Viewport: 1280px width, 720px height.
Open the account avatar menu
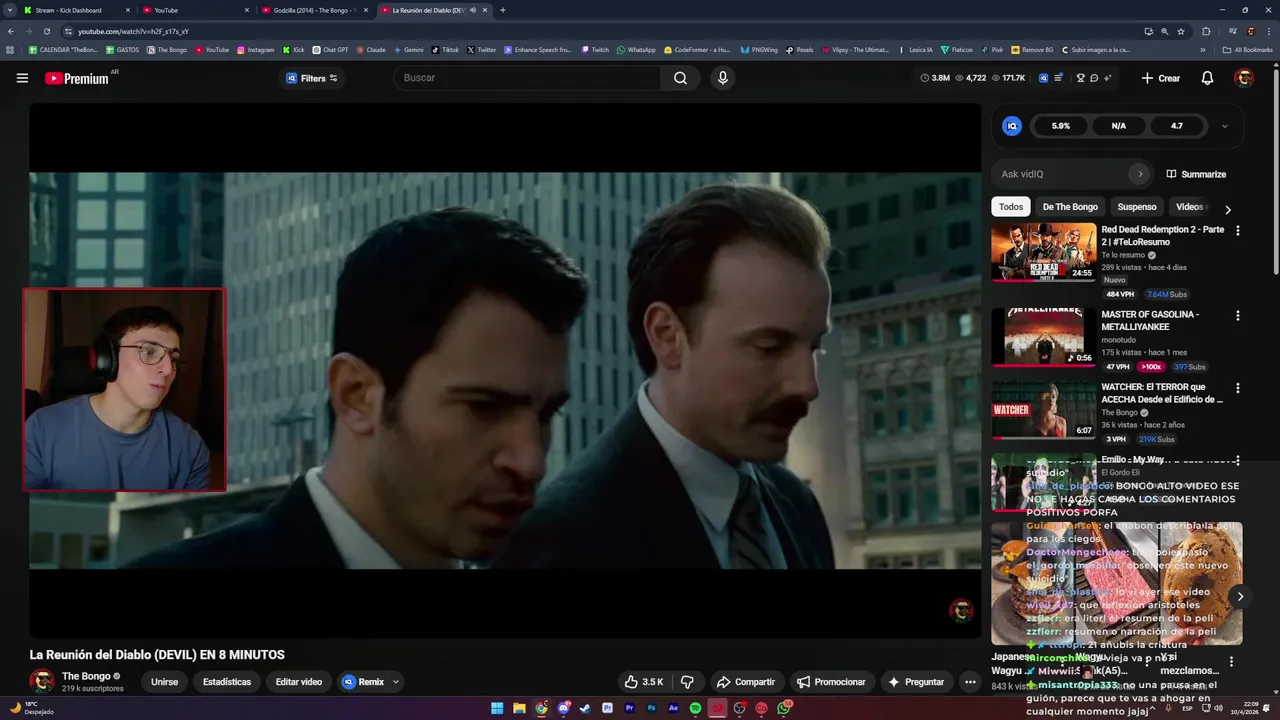point(1244,78)
